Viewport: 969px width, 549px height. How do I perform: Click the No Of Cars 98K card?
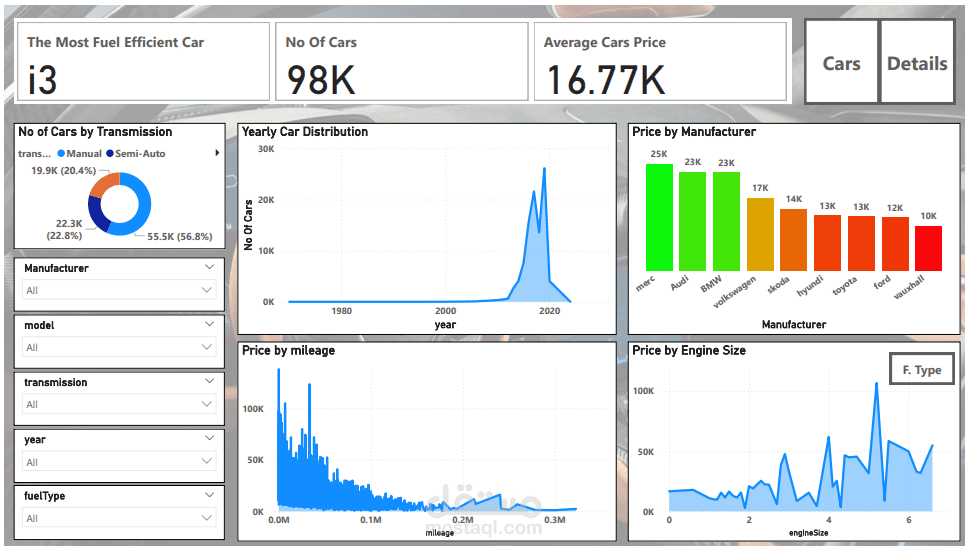tap(402, 62)
